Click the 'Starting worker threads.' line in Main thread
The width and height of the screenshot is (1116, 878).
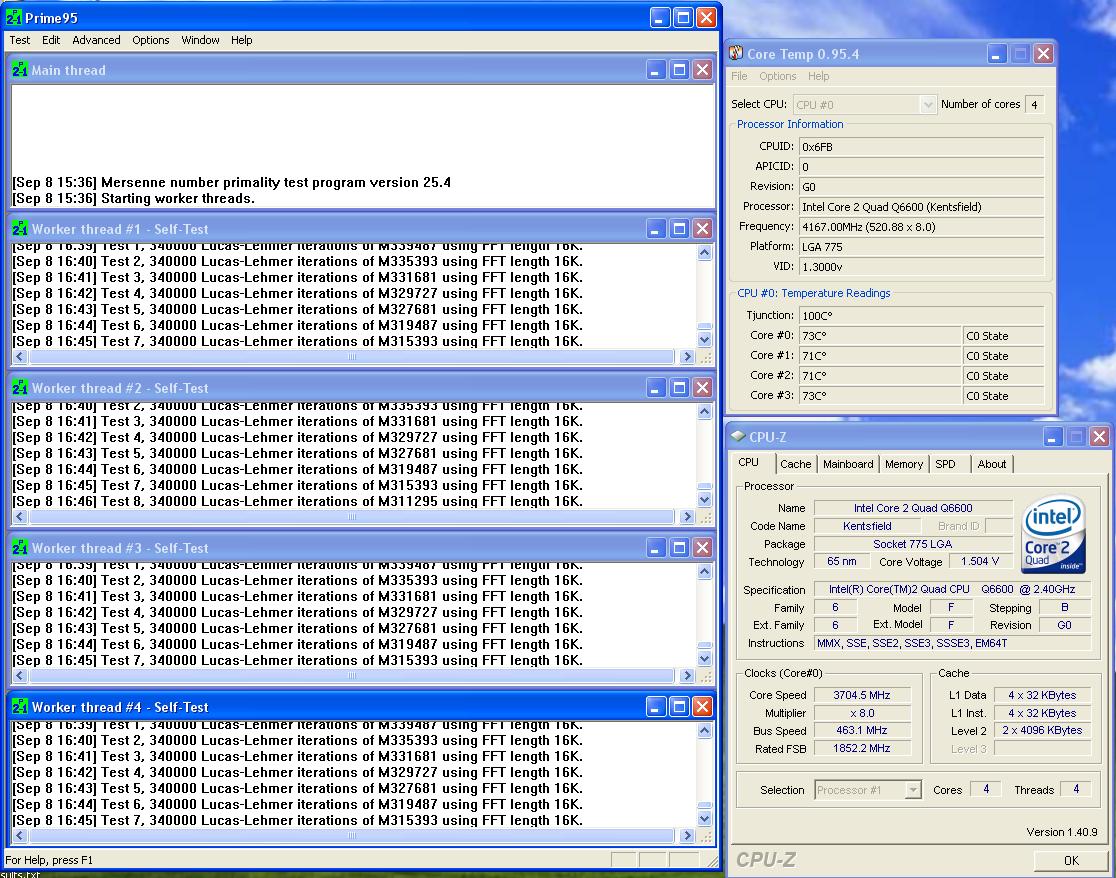(x=134, y=199)
